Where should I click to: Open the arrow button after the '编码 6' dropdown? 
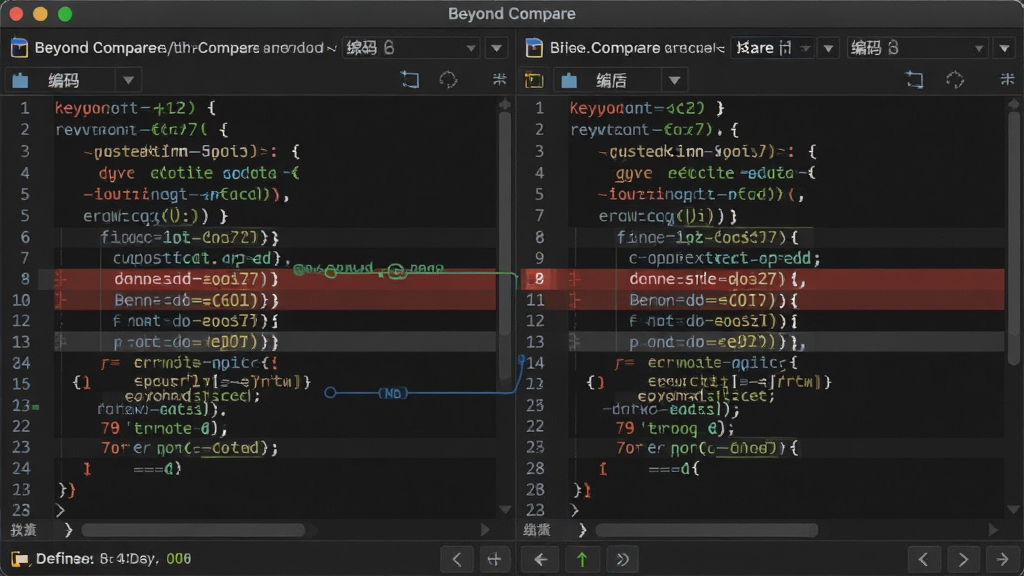(496, 48)
